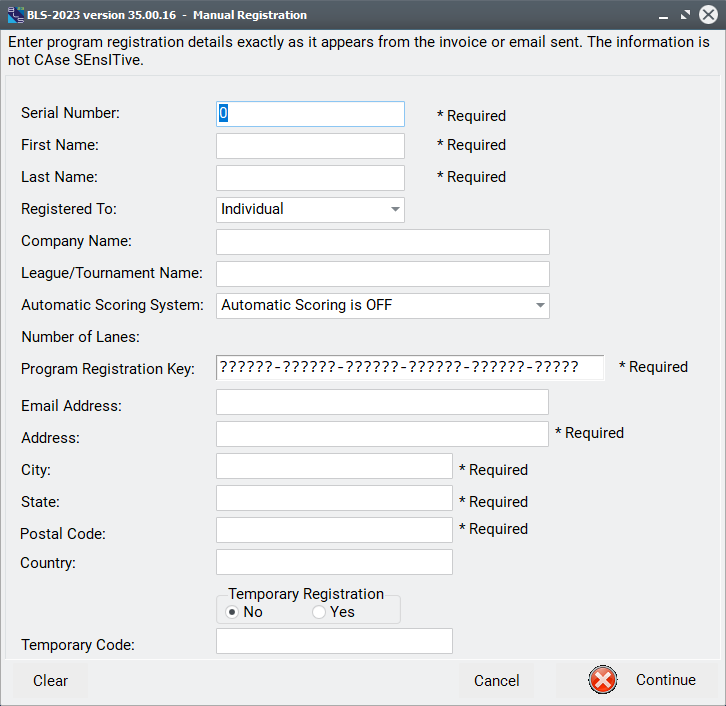Close the Manual Registration dialog
726x706 pixels.
coord(708,15)
